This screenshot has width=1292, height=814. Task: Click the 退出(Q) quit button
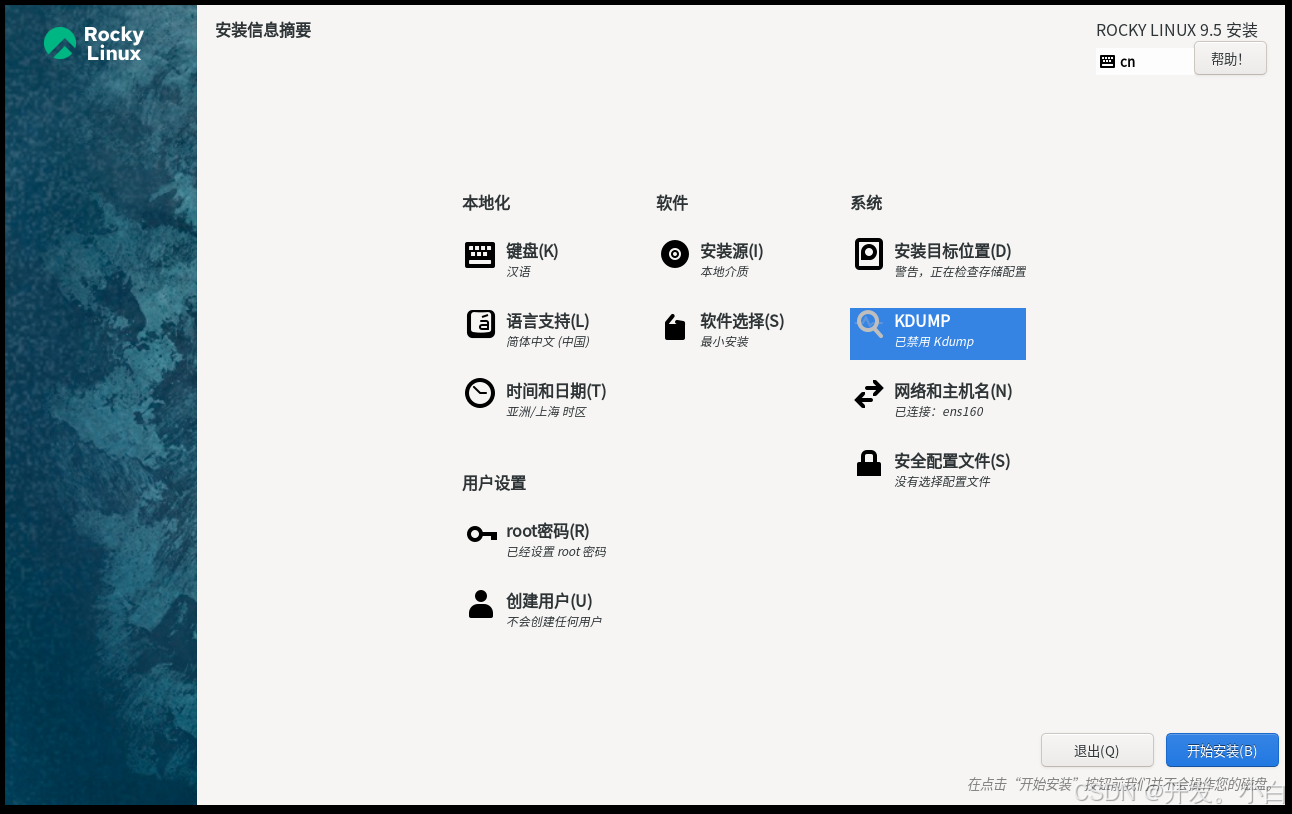[1097, 751]
